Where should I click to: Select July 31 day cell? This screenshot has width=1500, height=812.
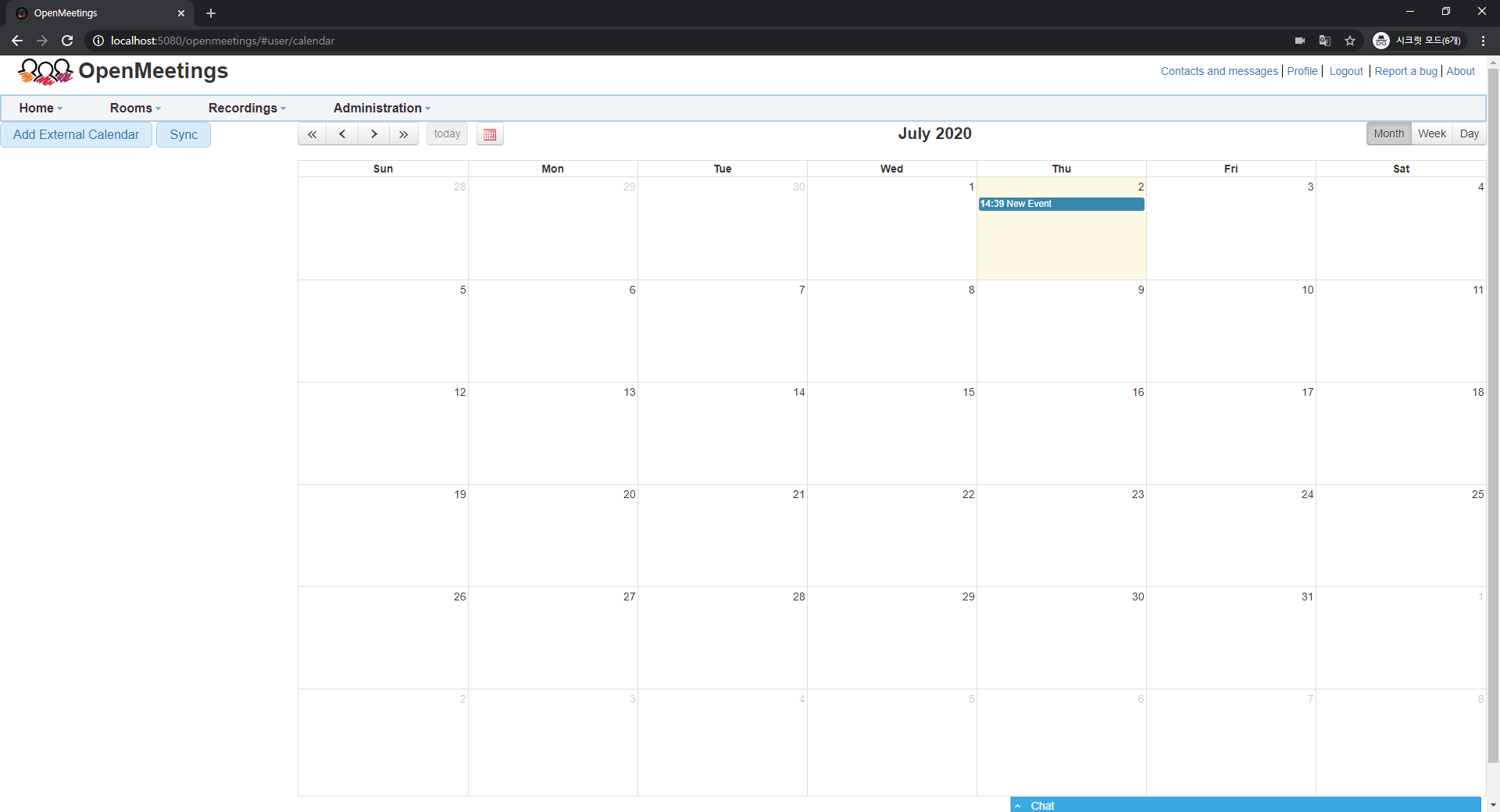1230,638
